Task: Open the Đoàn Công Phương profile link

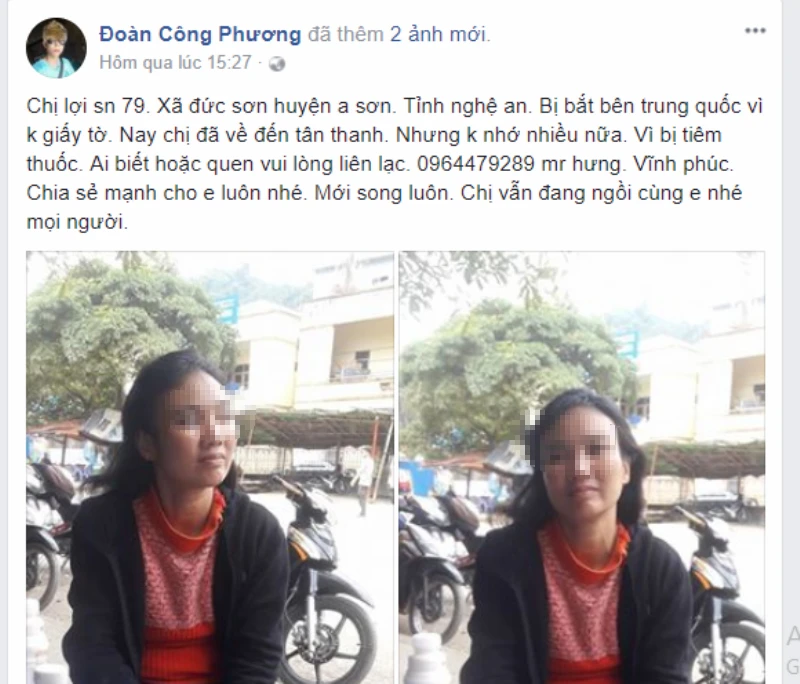Action: click(x=200, y=34)
